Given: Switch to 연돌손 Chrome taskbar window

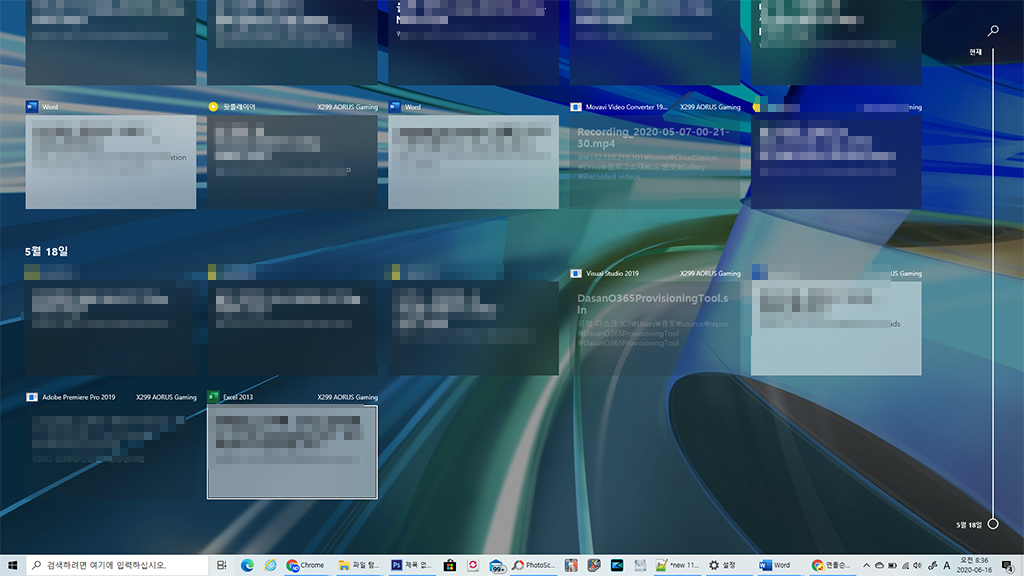Looking at the screenshot, I should coord(831,565).
